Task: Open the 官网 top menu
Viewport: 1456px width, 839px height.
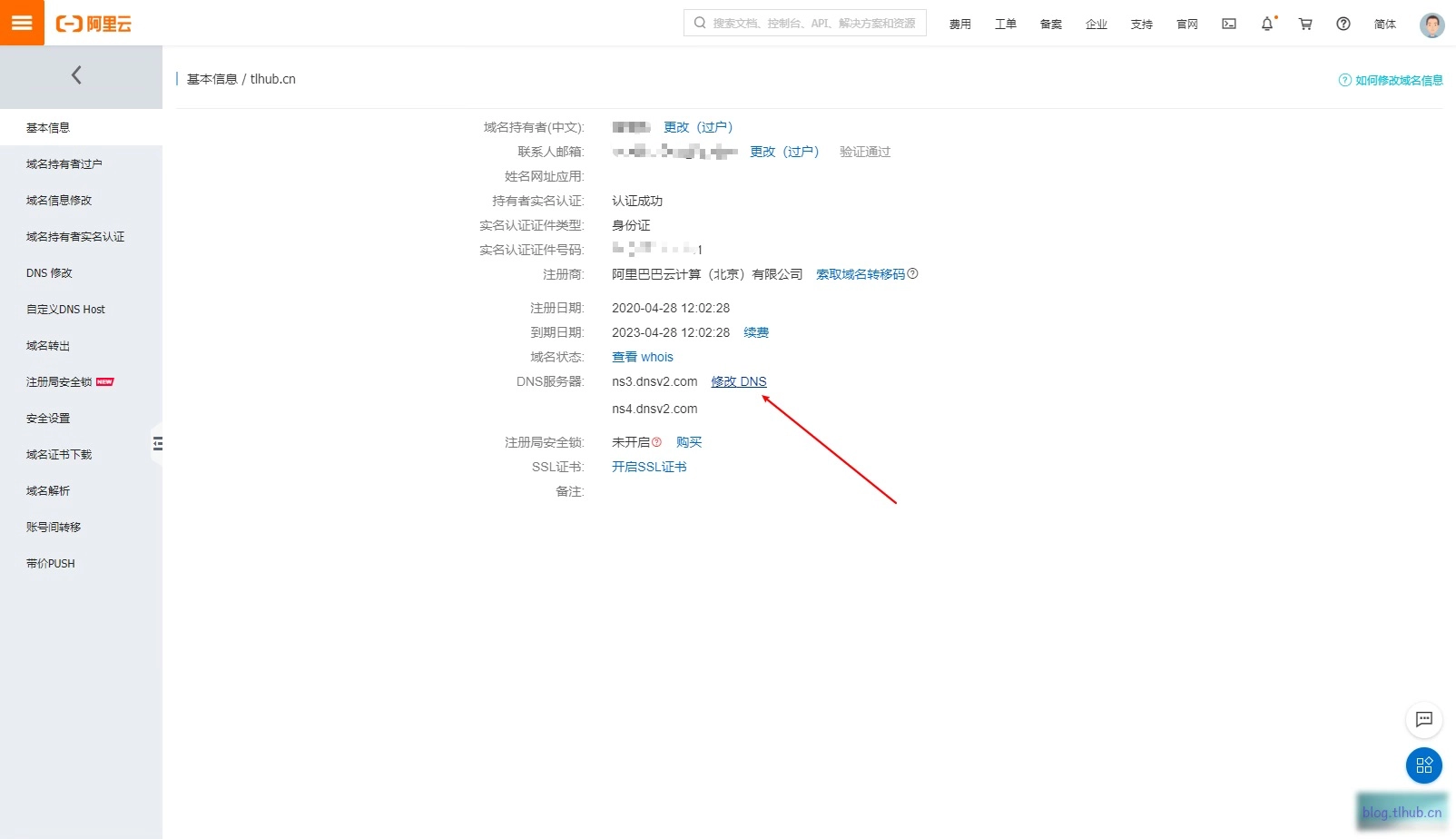Action: [1187, 25]
